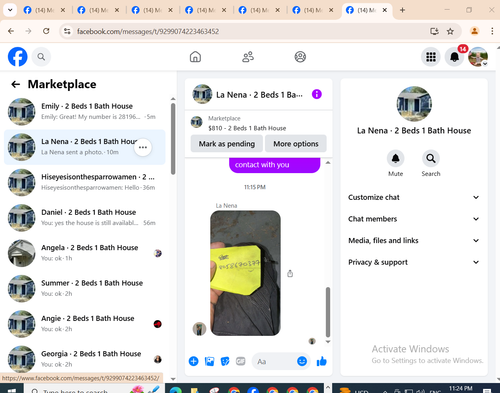Click the La Nena house thumbnail in details panel

[x=414, y=104]
